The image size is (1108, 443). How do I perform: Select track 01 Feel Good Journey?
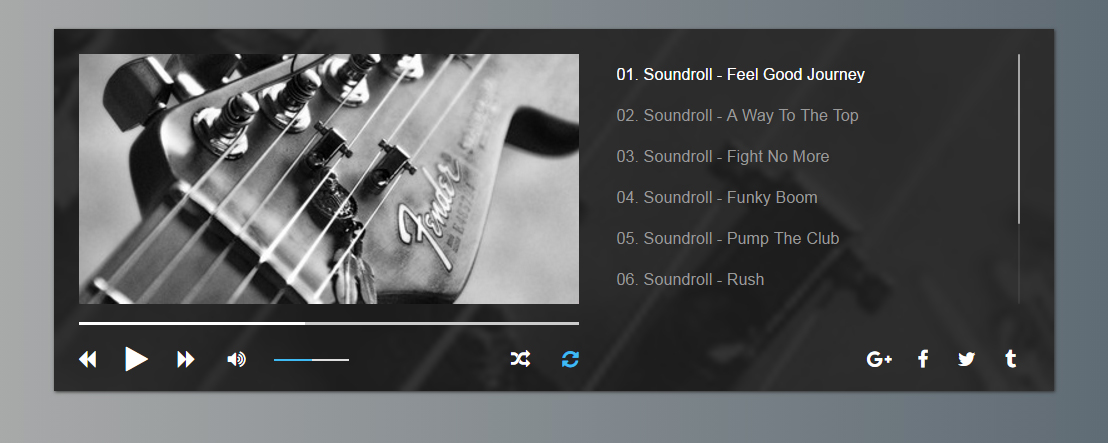741,74
